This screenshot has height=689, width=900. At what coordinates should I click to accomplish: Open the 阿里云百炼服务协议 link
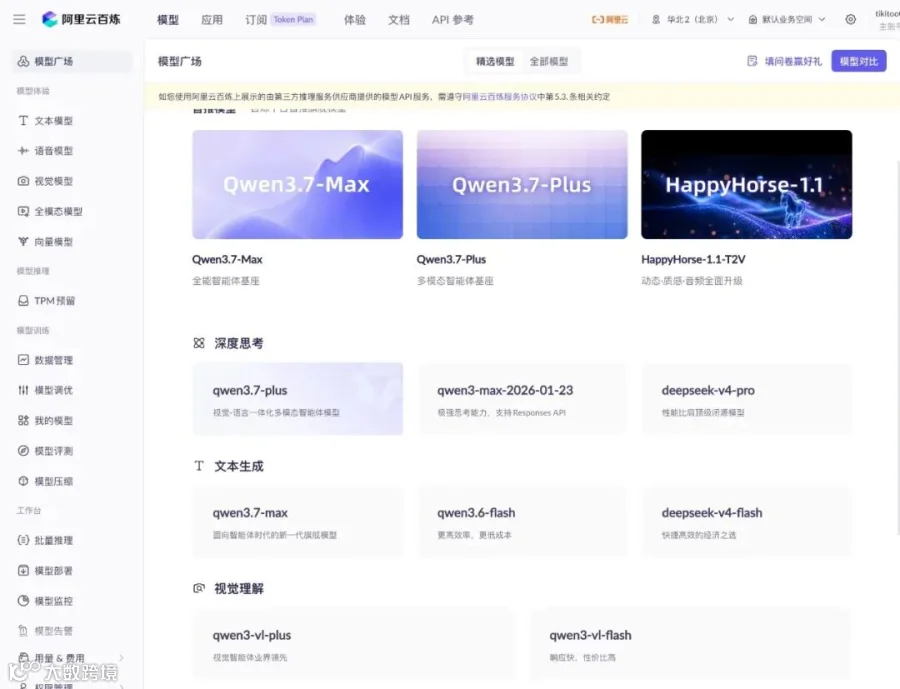click(500, 96)
